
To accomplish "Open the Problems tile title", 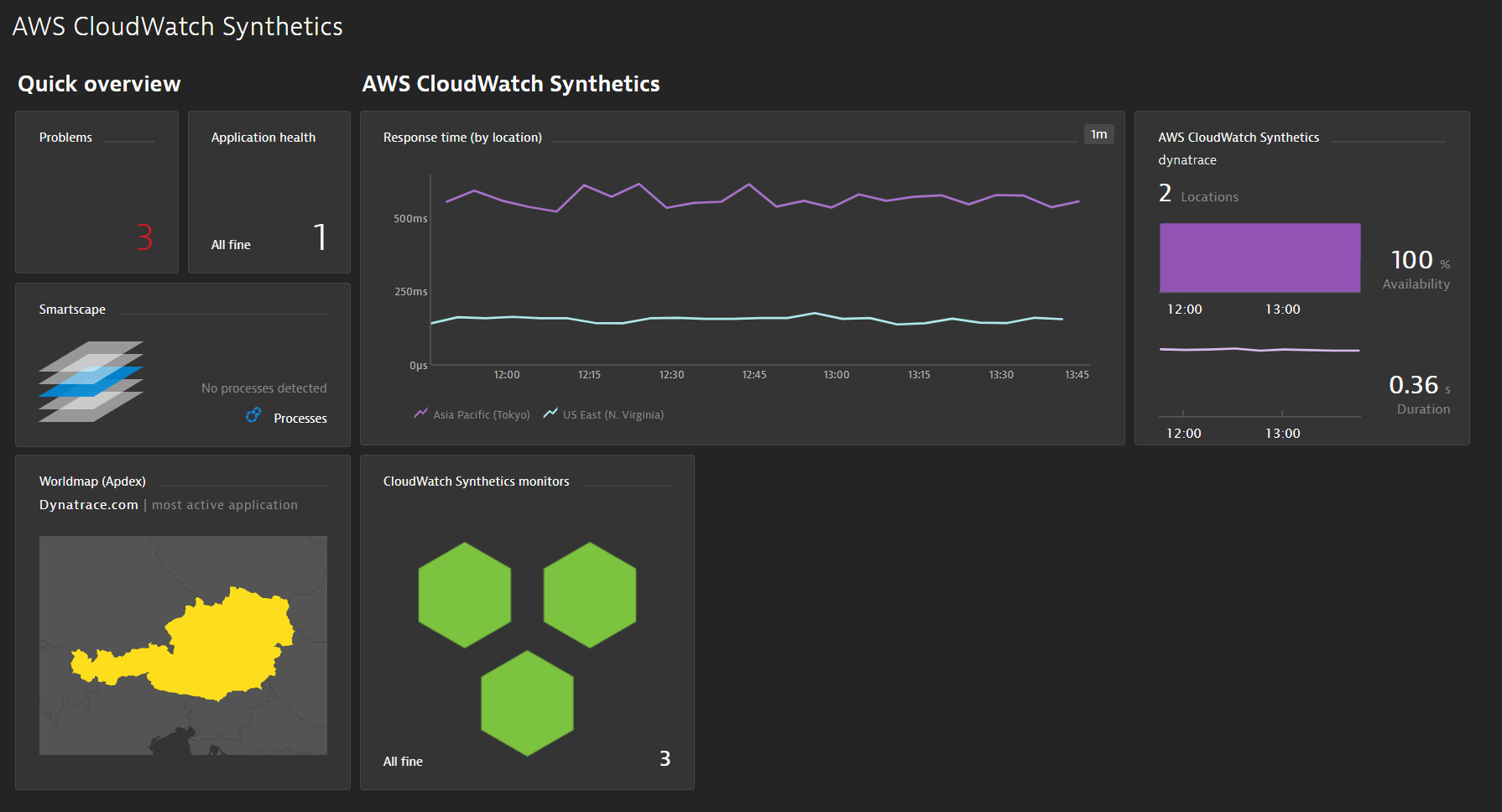I will [x=65, y=138].
